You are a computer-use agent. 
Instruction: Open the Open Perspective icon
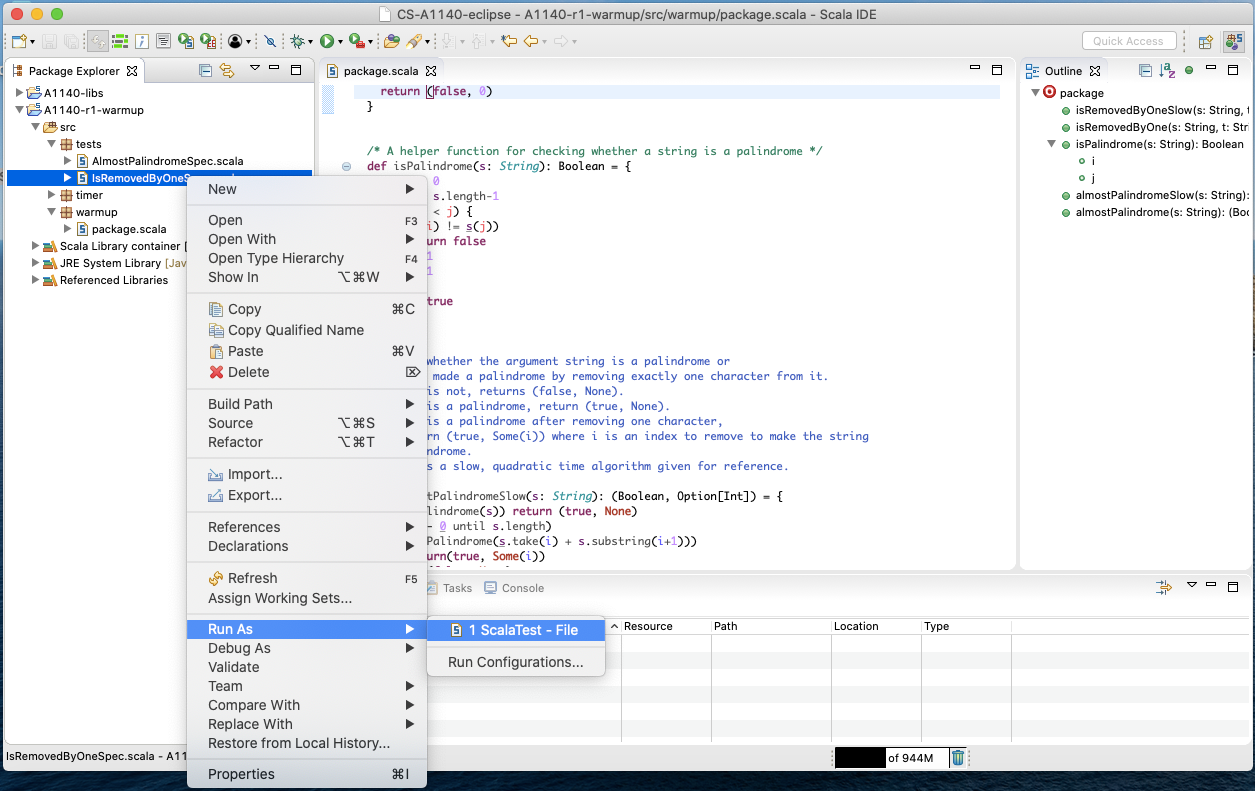[1205, 41]
